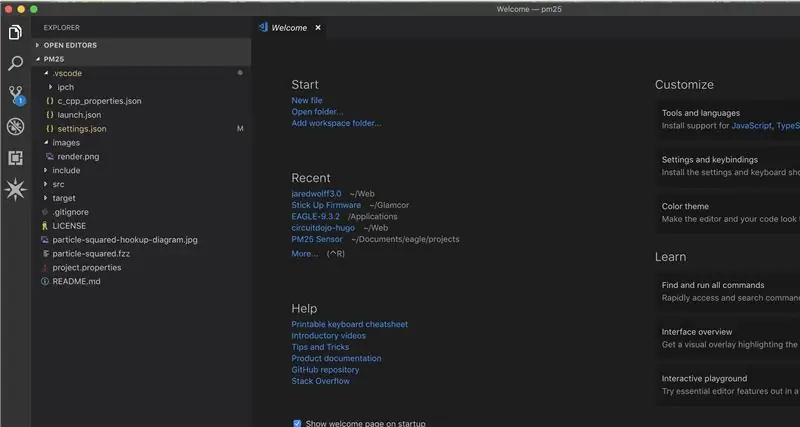Open Tips and Tricks link
The height and width of the screenshot is (427, 800).
(x=320, y=347)
